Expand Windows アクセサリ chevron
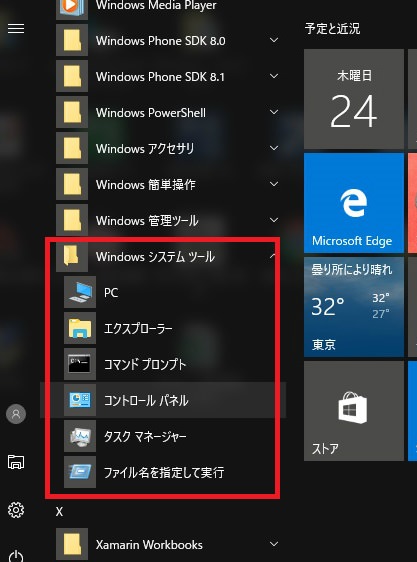The height and width of the screenshot is (562, 417). [274, 148]
